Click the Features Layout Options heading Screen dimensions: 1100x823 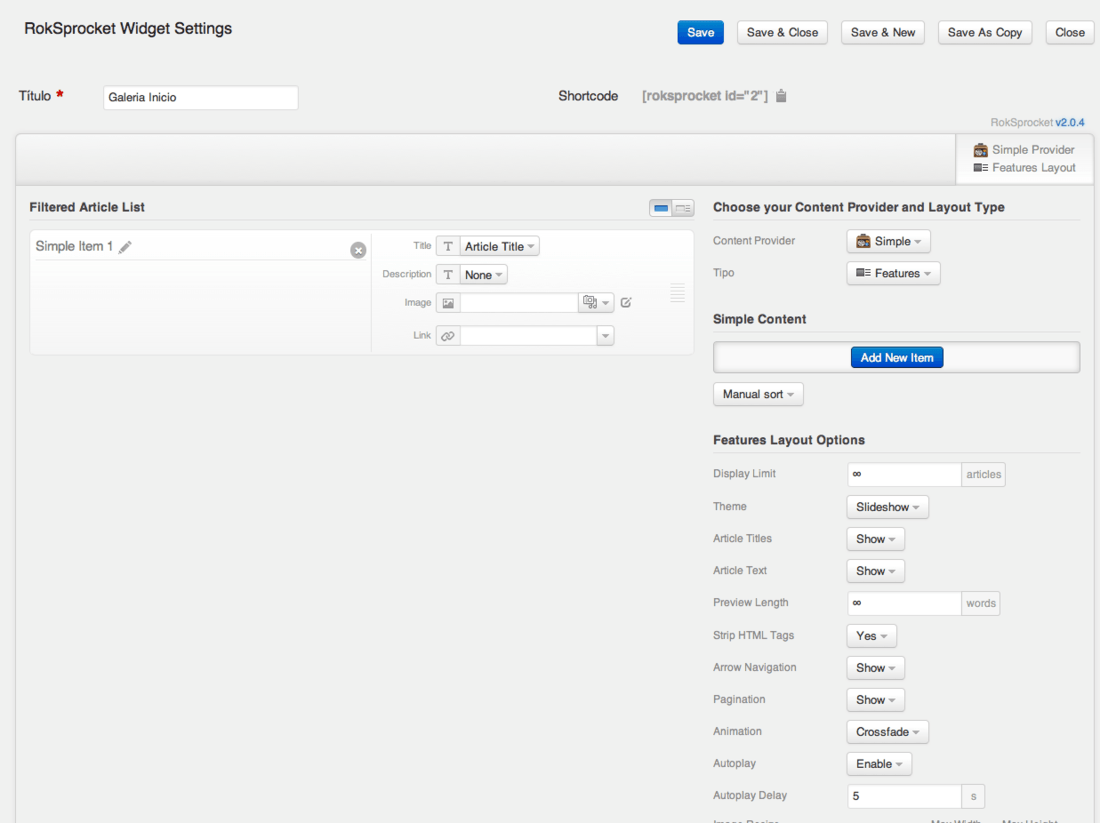tap(789, 441)
